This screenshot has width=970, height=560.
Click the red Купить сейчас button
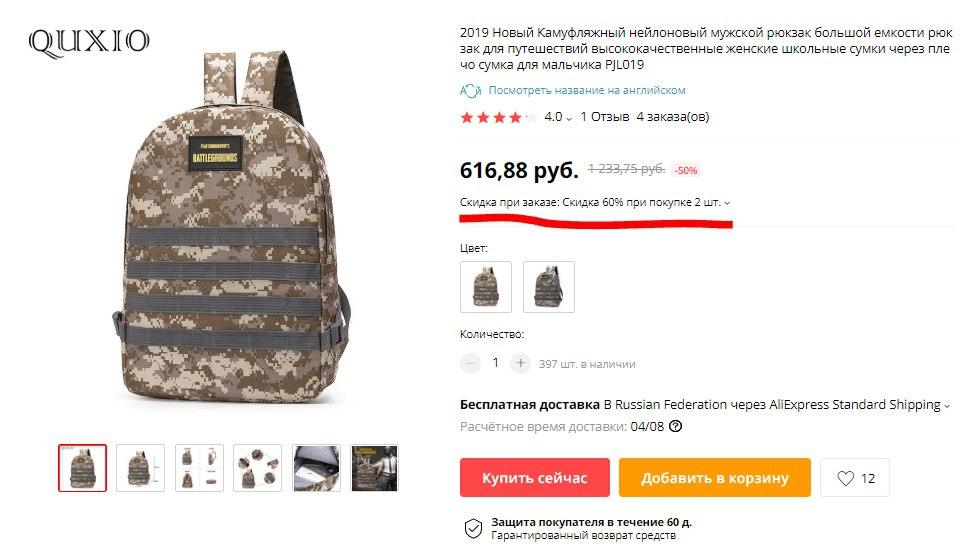[534, 478]
